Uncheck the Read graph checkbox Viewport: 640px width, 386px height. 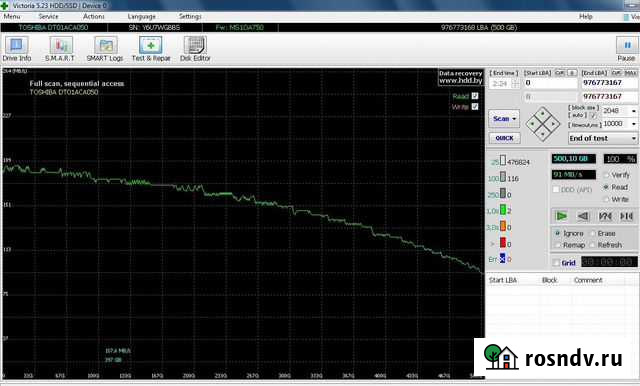click(x=475, y=96)
